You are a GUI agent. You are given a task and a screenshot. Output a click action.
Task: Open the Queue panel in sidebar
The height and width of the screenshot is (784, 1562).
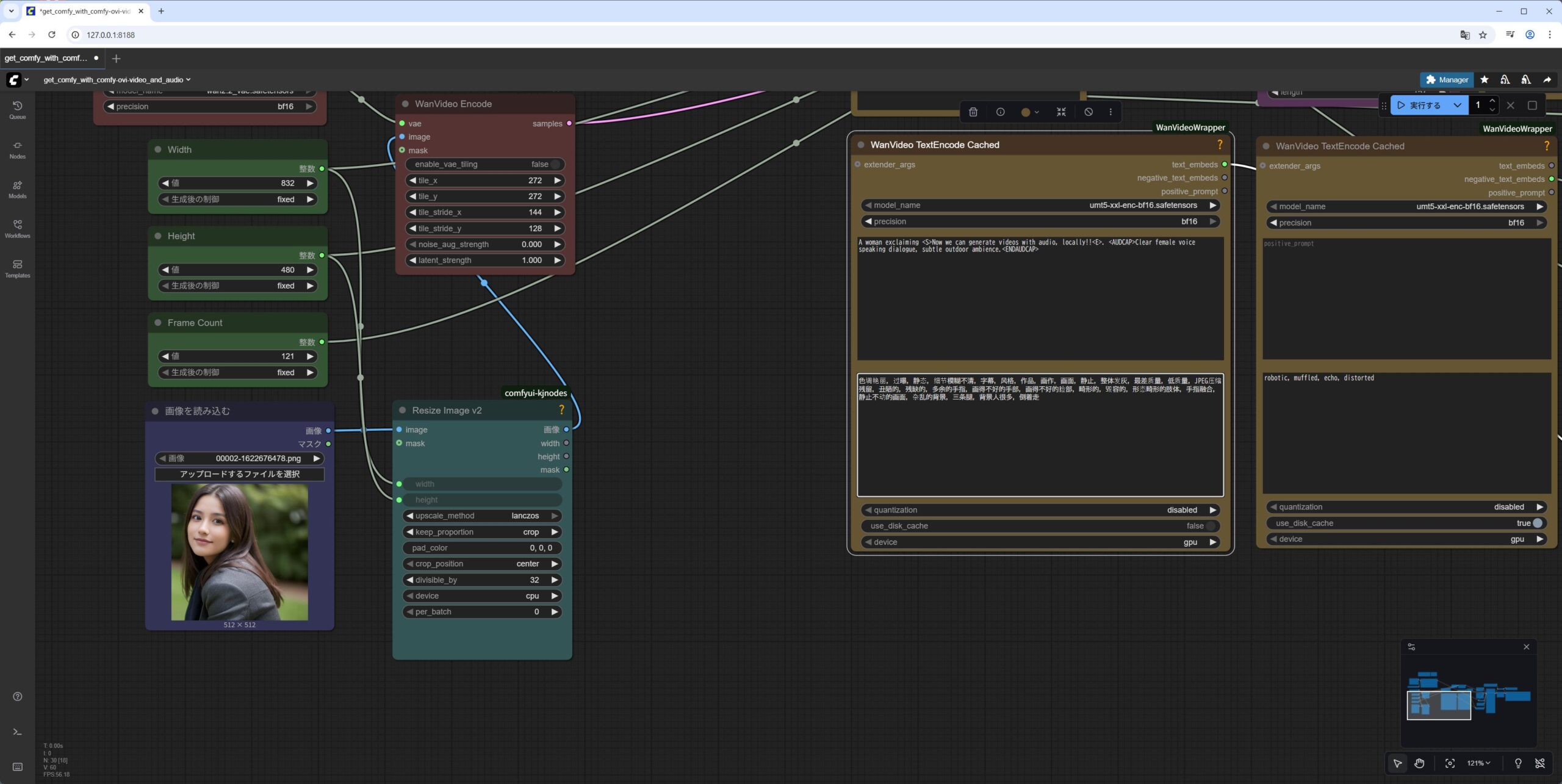[17, 110]
